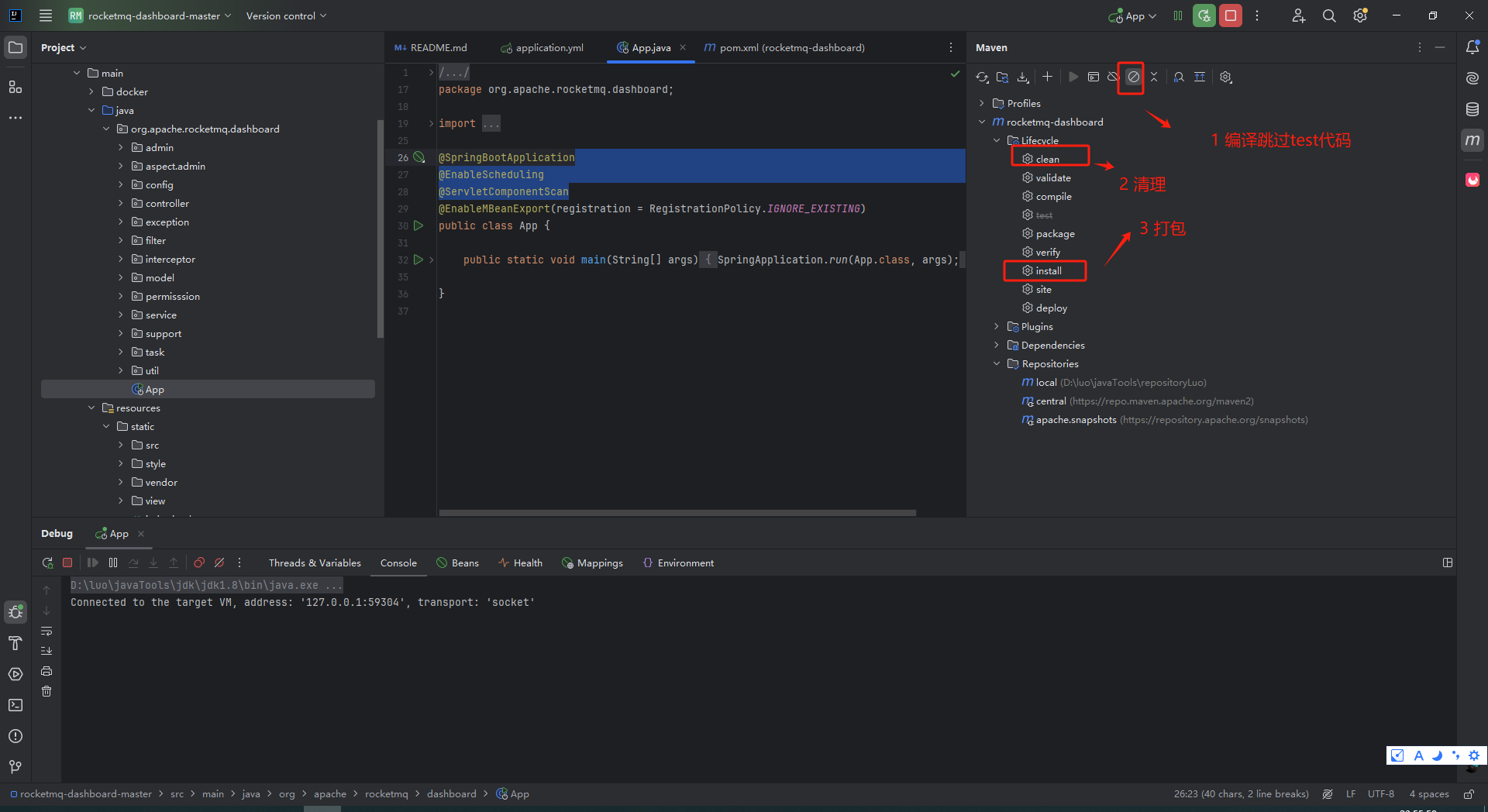The image size is (1488, 812).
Task: Switch to Threads & Variables tab
Action: [315, 563]
